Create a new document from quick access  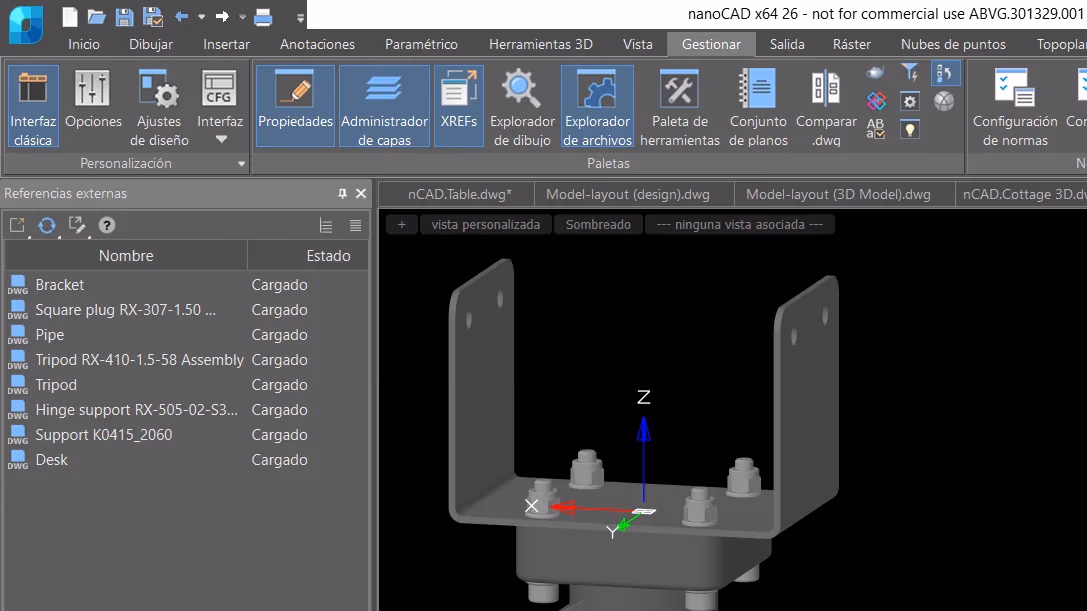pos(69,17)
